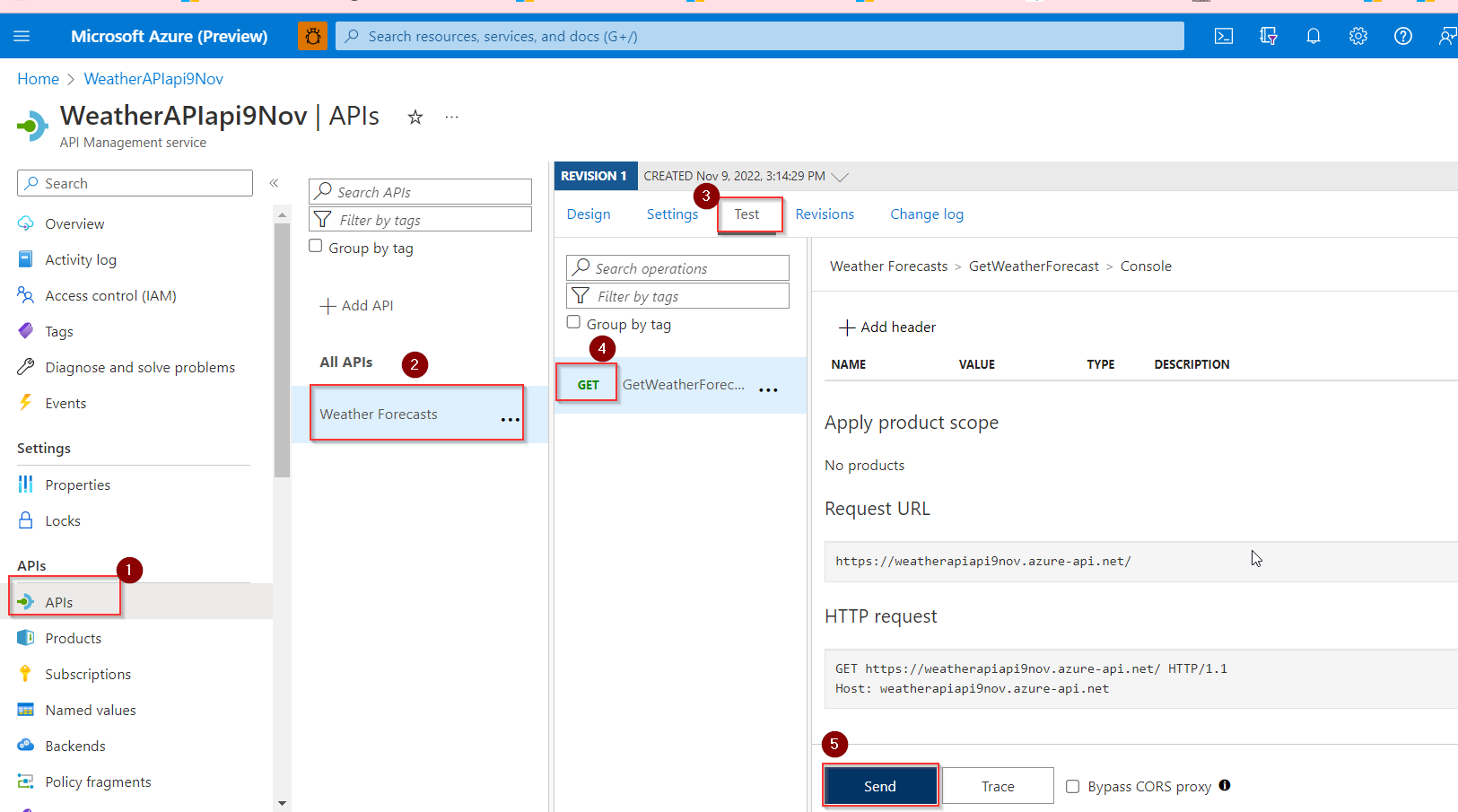The width and height of the screenshot is (1458, 812).
Task: Click the Trace button
Action: tap(998, 786)
